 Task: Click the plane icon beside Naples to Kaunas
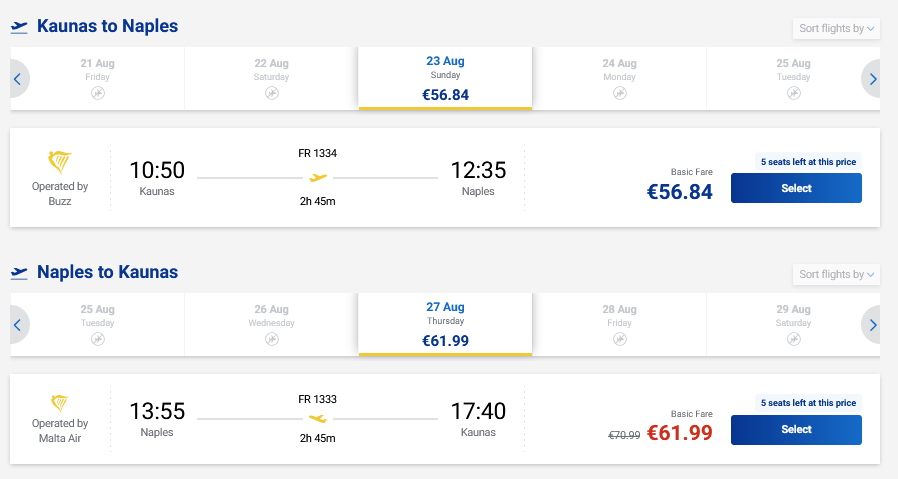[19, 273]
